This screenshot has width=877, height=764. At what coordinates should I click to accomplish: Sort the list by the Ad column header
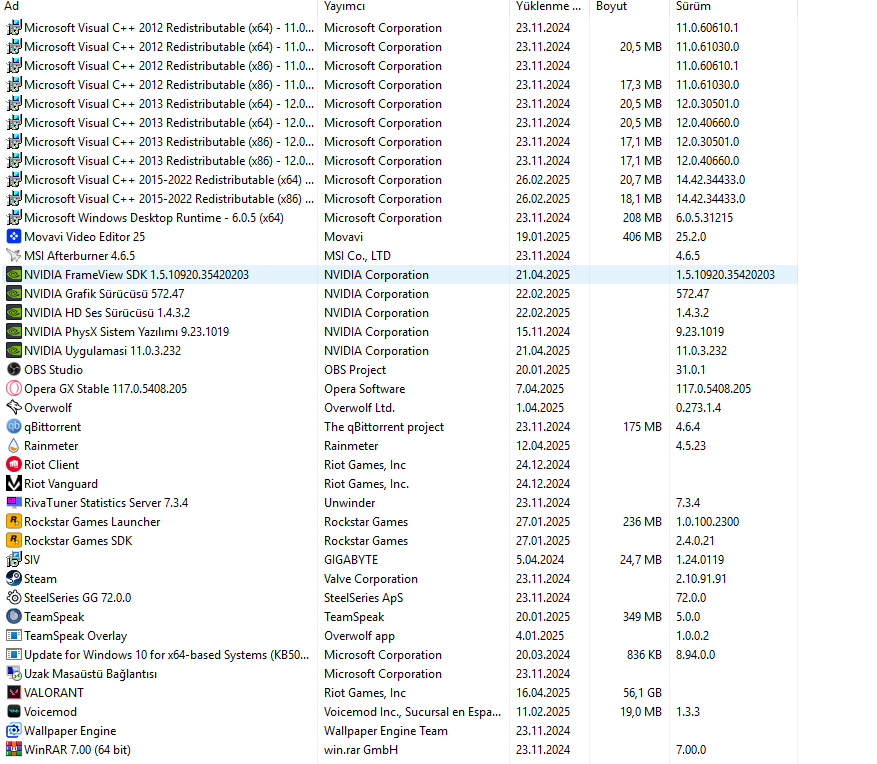click(x=159, y=7)
